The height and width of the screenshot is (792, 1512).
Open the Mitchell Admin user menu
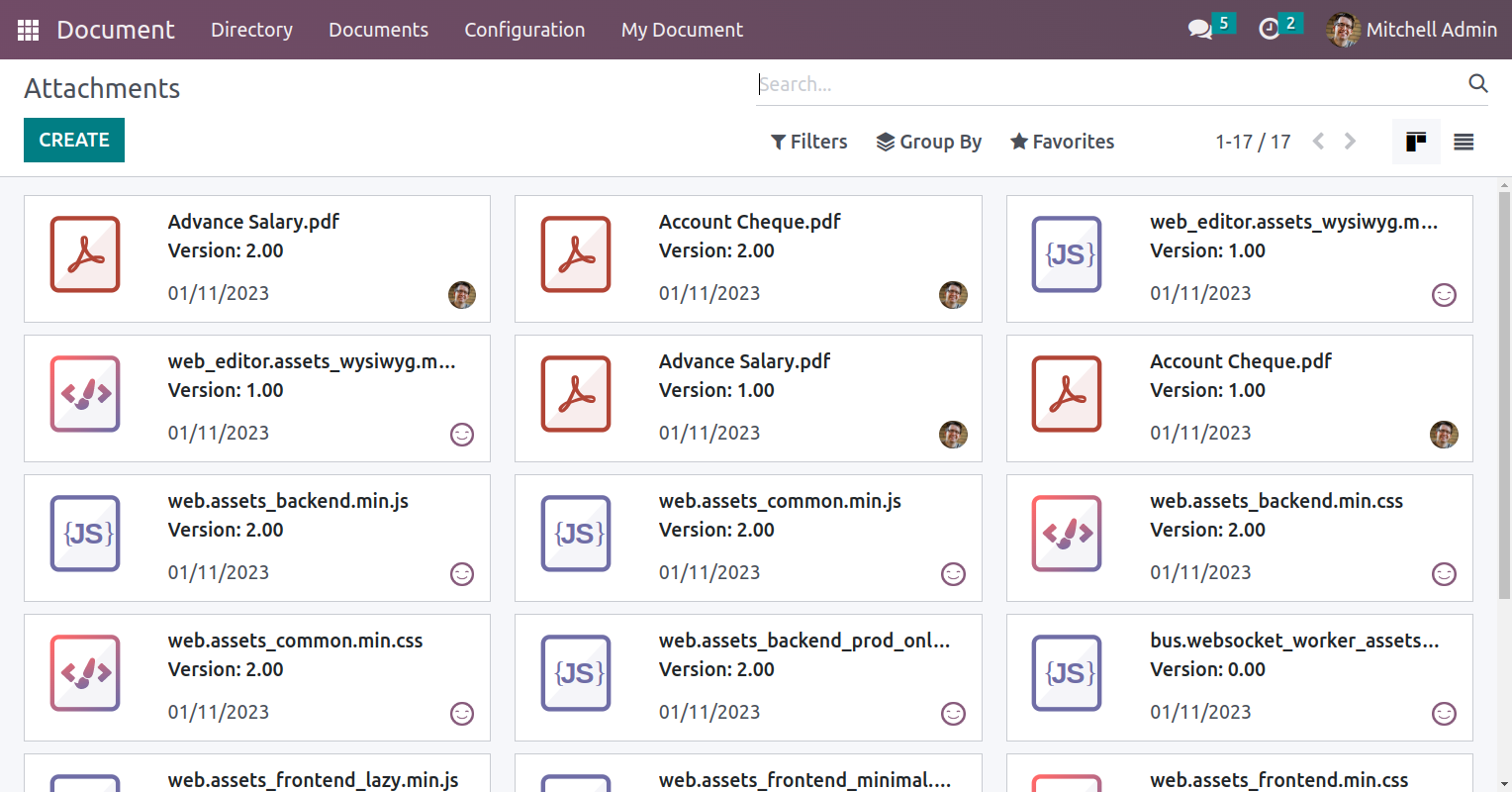coord(1412,30)
